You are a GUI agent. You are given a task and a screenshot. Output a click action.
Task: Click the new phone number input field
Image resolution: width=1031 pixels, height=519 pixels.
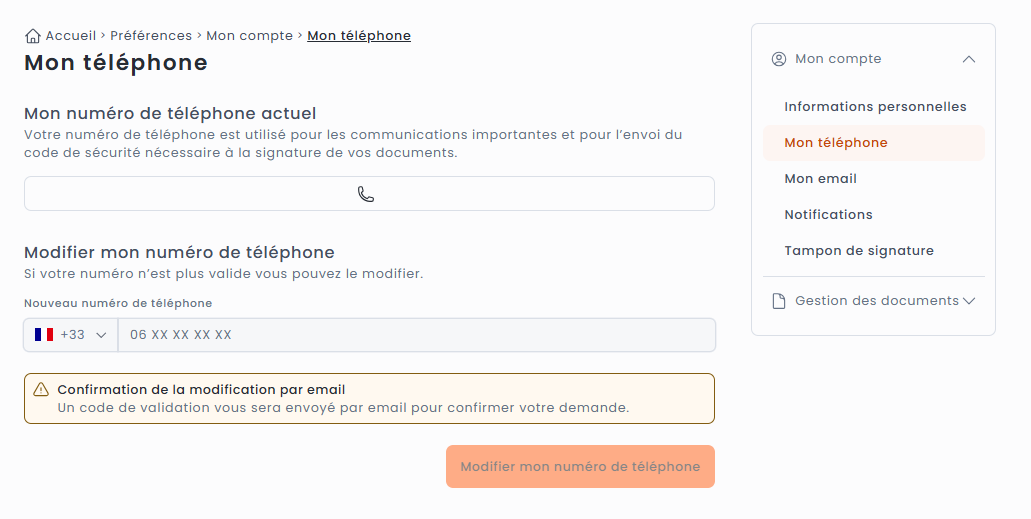click(x=416, y=335)
